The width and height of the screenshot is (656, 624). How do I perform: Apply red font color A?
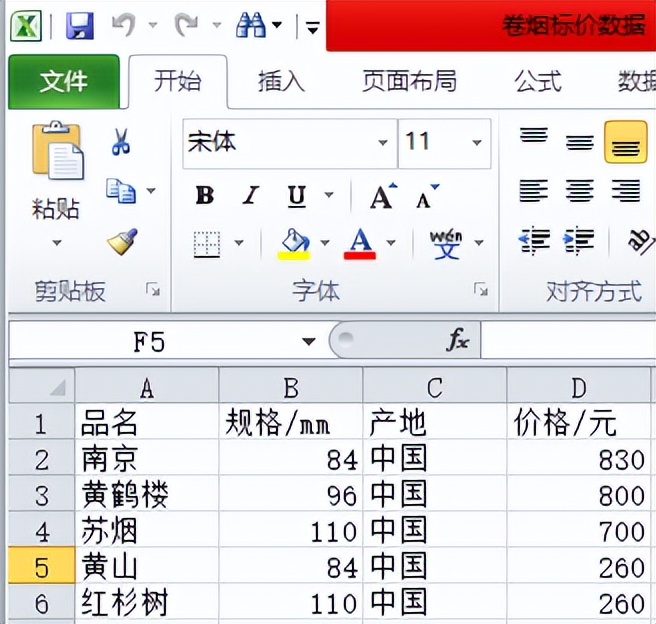pos(360,244)
